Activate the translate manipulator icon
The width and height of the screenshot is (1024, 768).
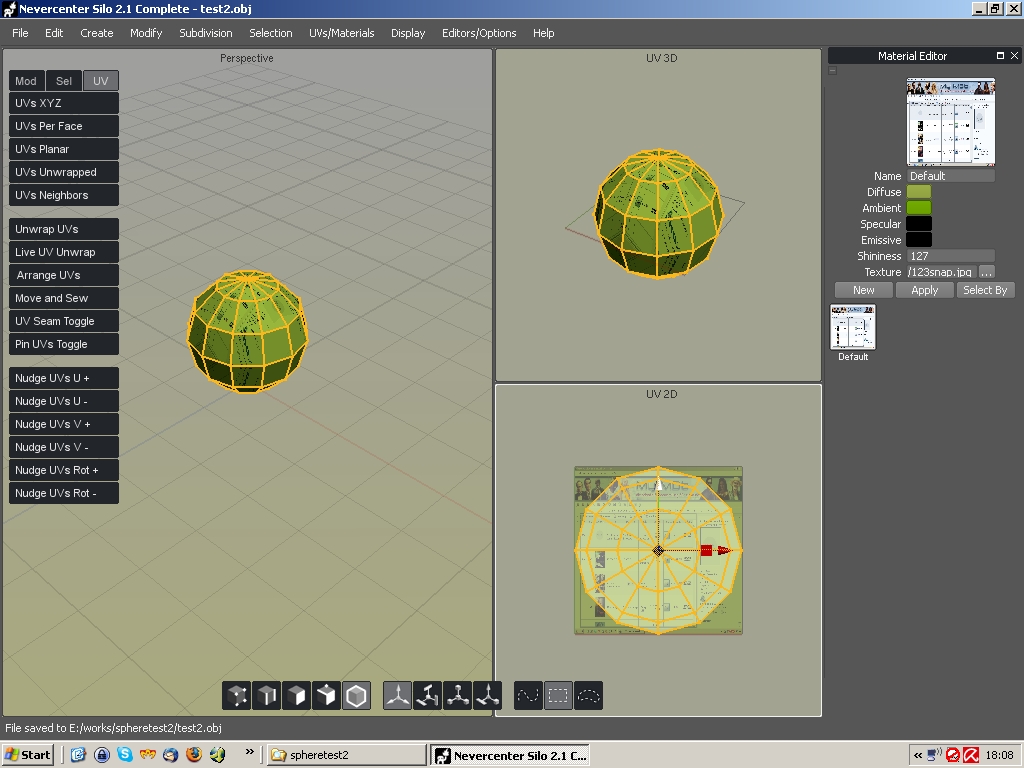(397, 696)
